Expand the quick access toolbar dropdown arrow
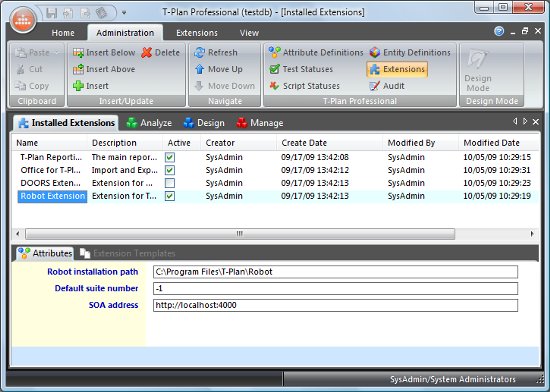The height and width of the screenshot is (392, 550). (124, 13)
